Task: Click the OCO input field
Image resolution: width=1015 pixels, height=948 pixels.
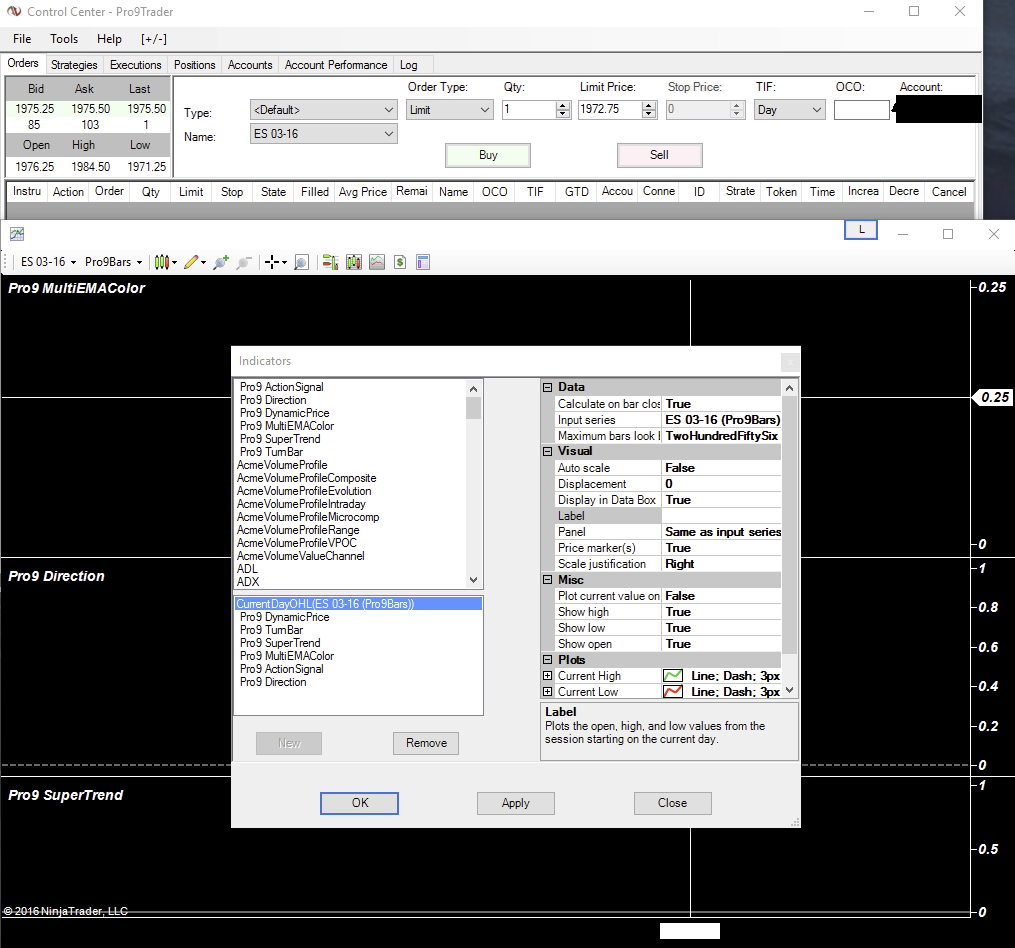Action: coord(862,110)
